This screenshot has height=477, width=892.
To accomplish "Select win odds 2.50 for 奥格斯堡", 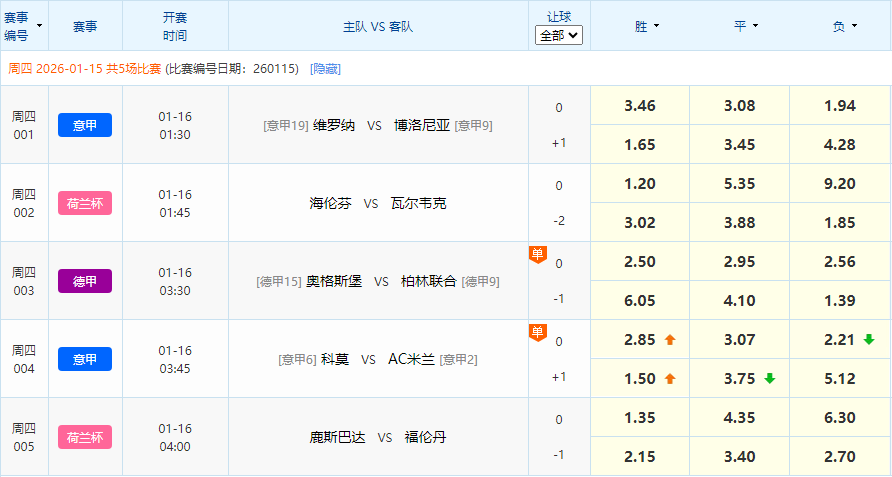I will 640,262.
